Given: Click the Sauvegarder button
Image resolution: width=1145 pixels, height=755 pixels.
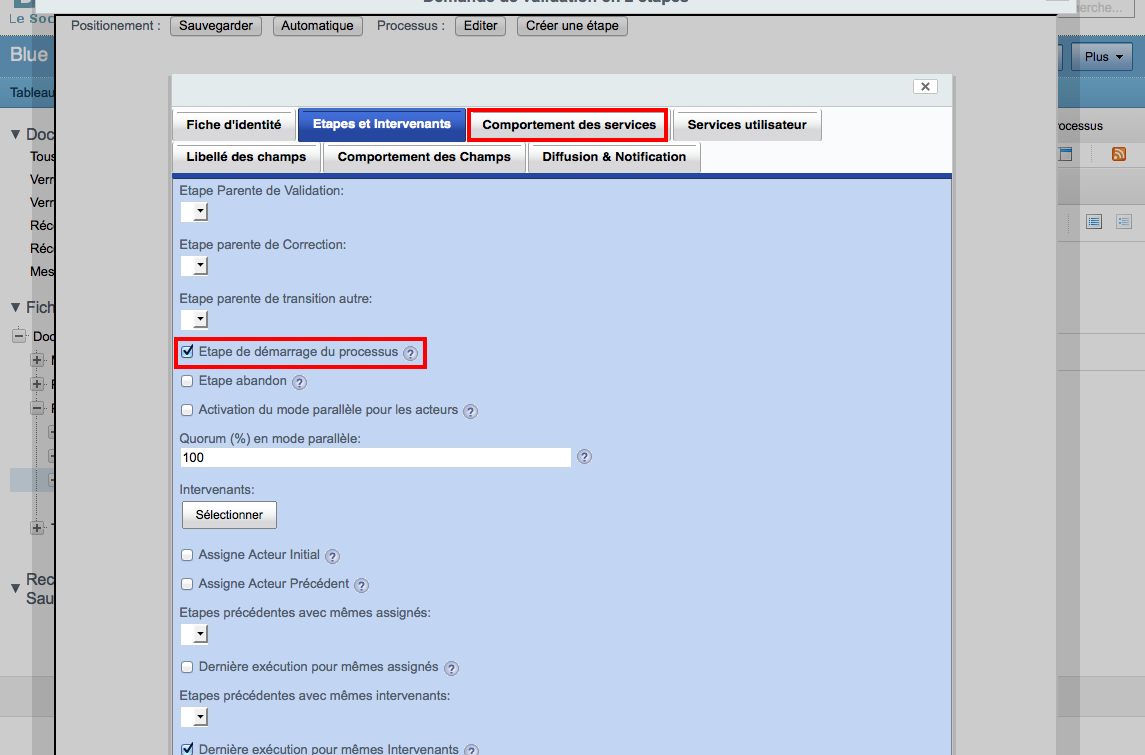Looking at the screenshot, I should (216, 26).
